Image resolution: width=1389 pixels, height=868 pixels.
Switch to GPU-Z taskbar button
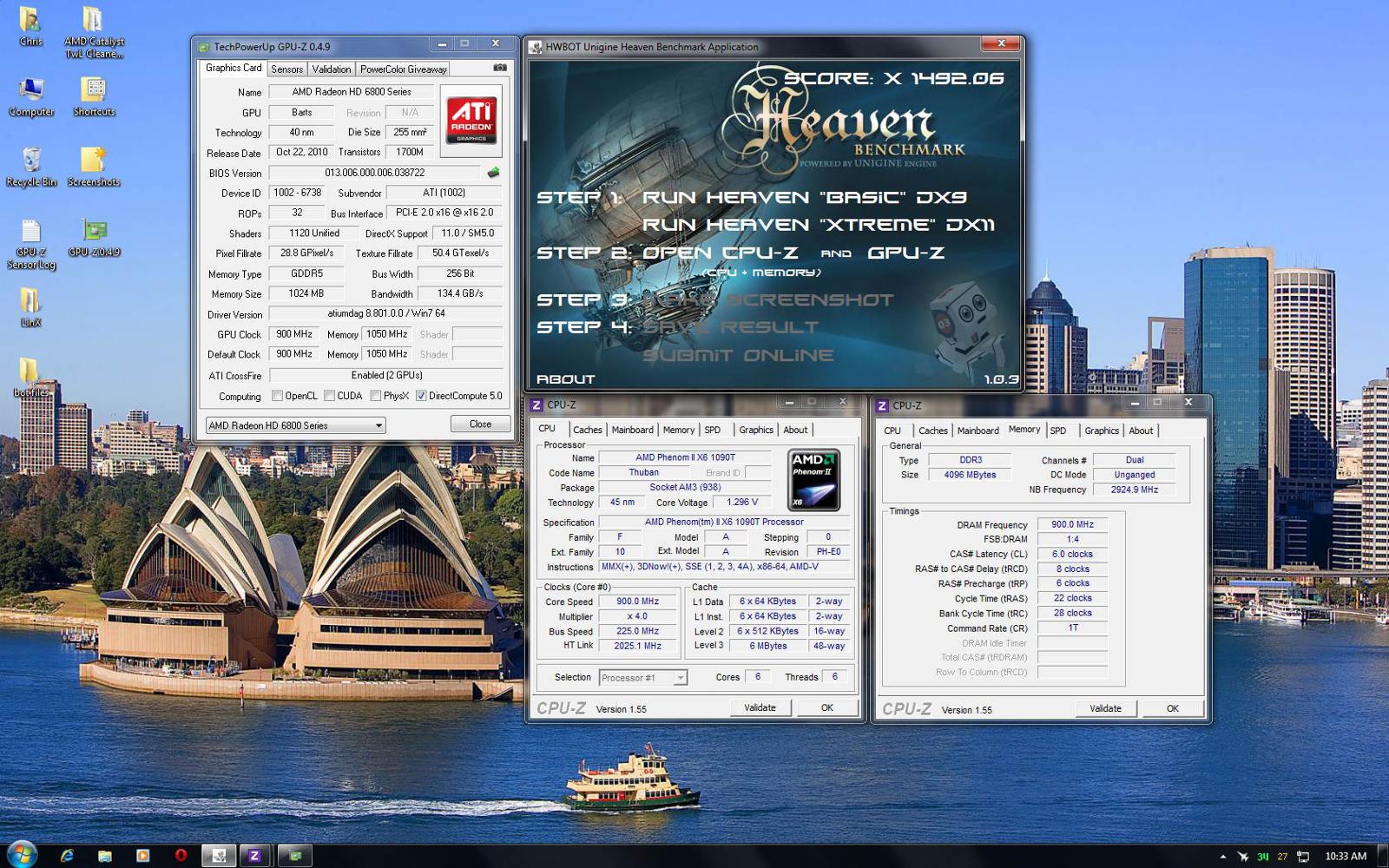click(295, 856)
